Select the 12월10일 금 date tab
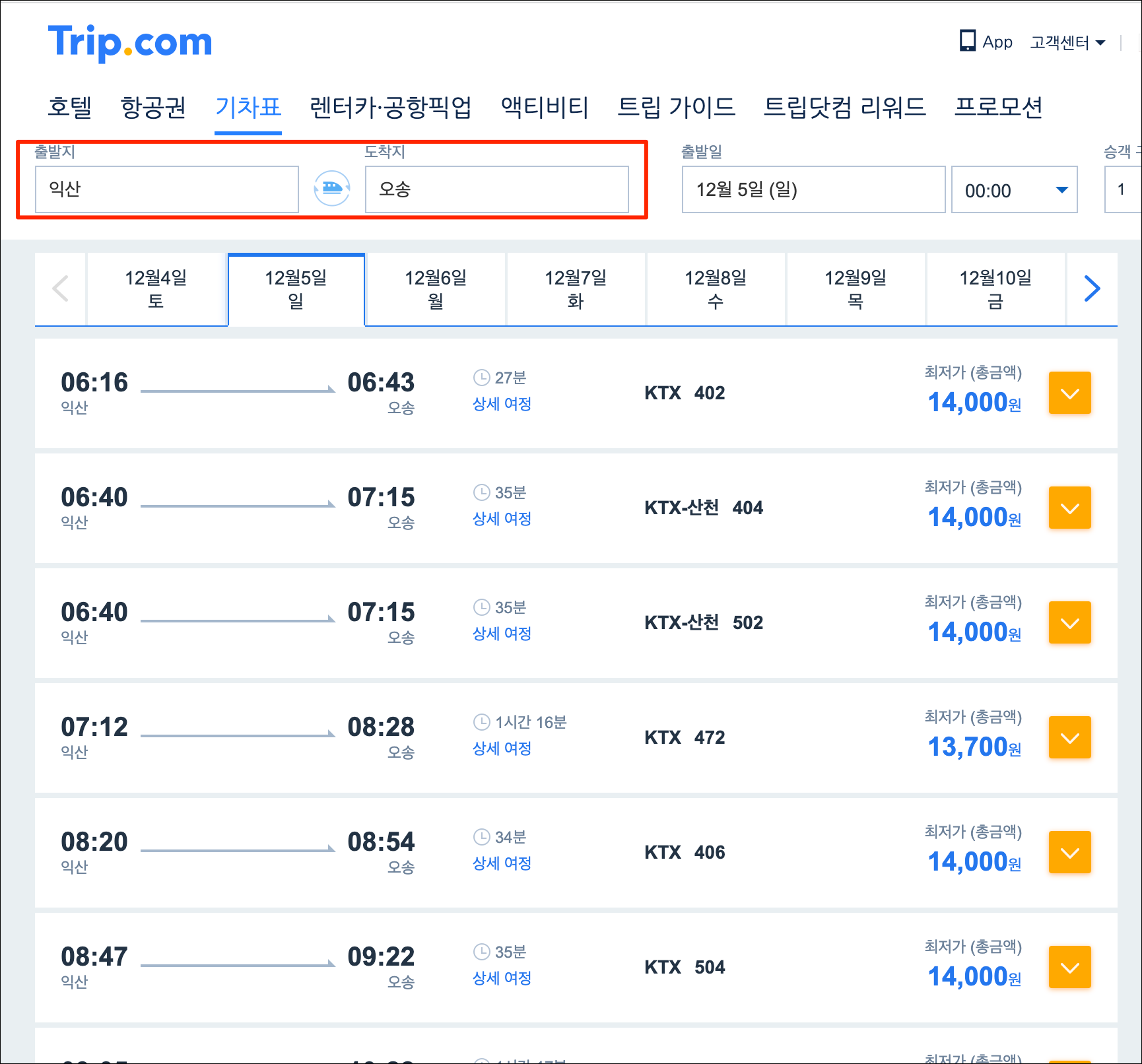This screenshot has height=1064, width=1142. coord(995,289)
